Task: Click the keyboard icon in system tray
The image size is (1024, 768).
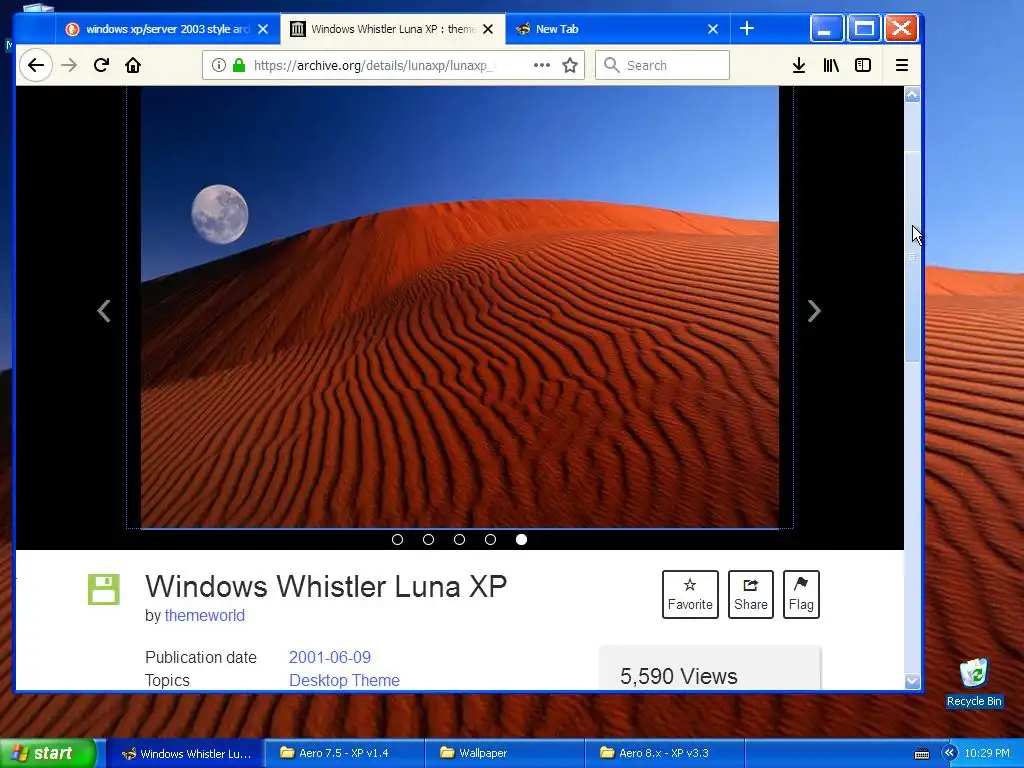Action: pyautogui.click(x=921, y=754)
